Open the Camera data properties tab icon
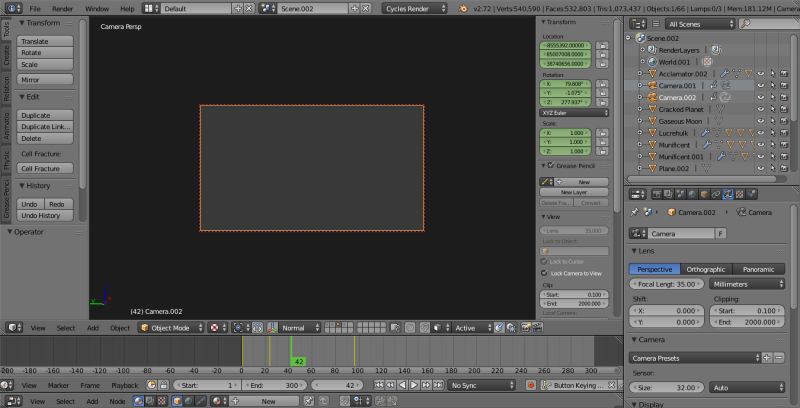The width and height of the screenshot is (800, 408). (728, 194)
